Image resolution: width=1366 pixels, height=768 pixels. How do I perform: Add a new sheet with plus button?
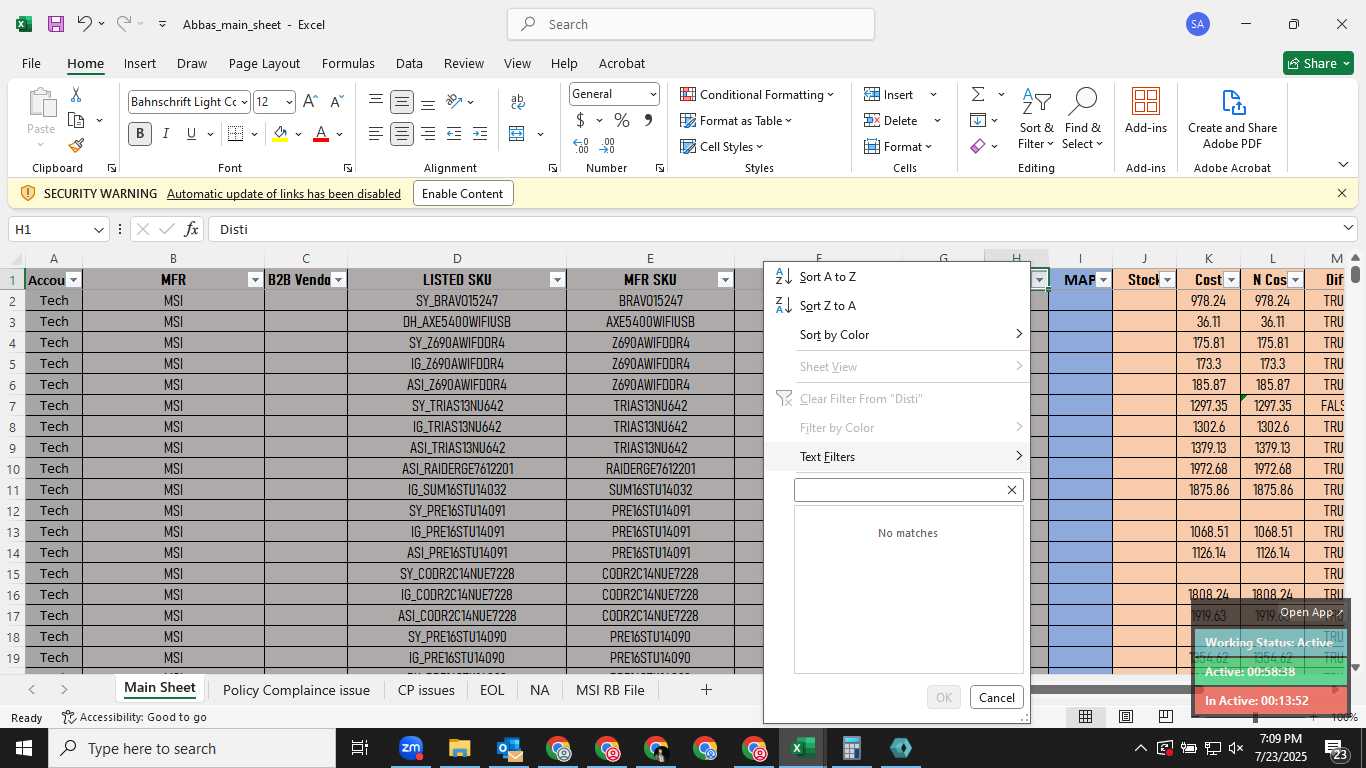(706, 690)
